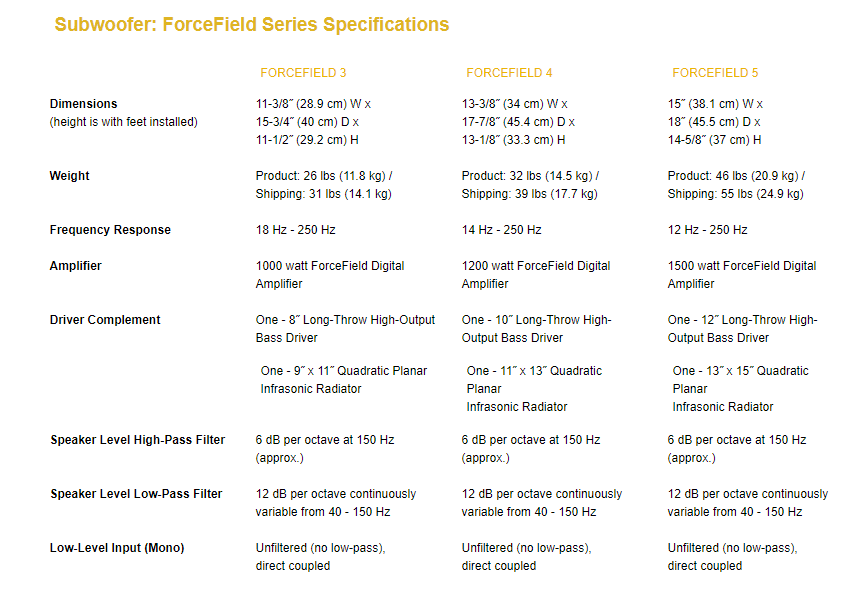
Task: Select the FORCEFIELD 4 column header
Action: coord(509,73)
